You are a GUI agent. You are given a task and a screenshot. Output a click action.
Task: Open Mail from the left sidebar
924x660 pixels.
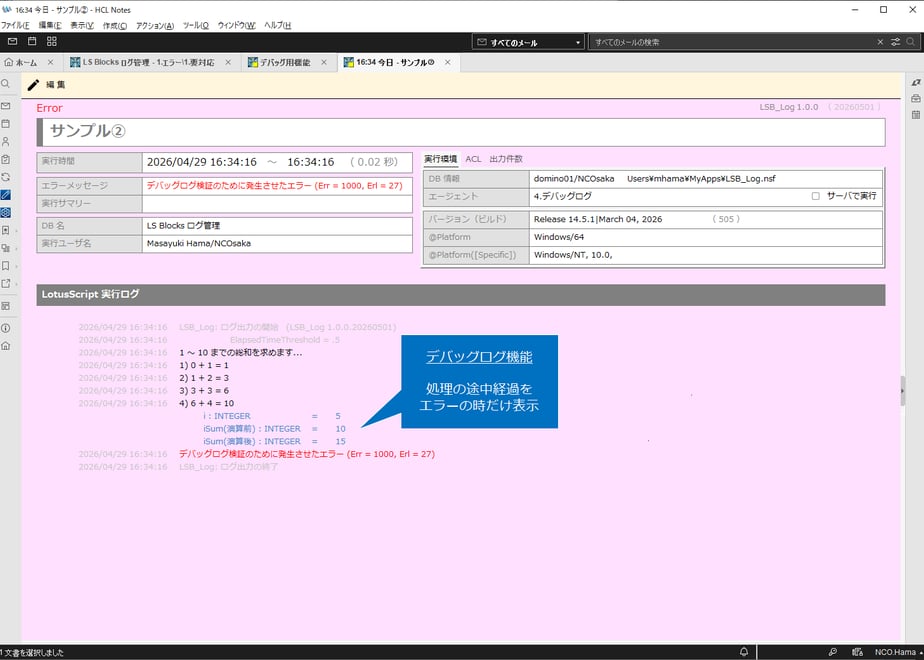[6, 106]
